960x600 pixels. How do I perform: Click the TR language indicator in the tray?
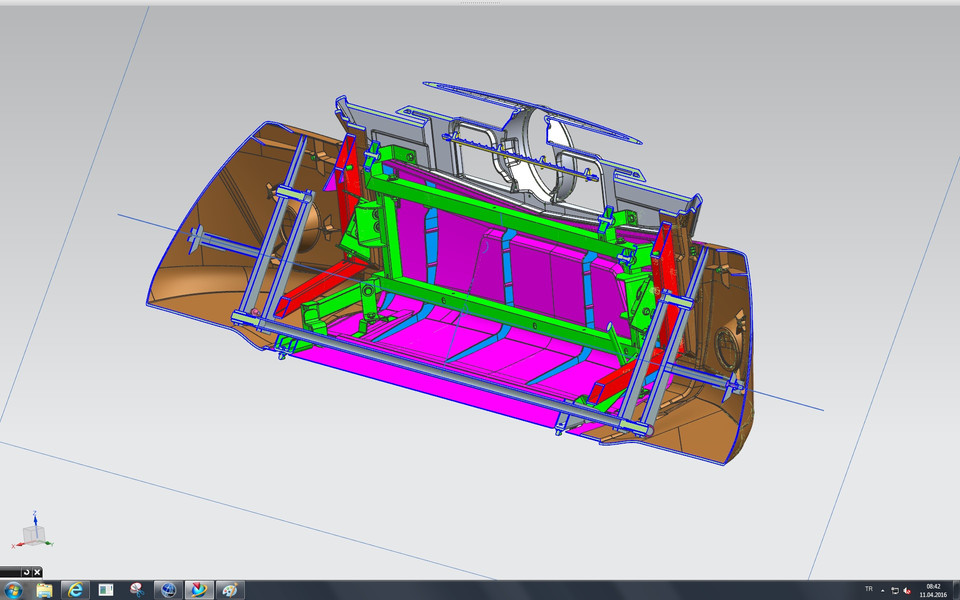coord(868,589)
